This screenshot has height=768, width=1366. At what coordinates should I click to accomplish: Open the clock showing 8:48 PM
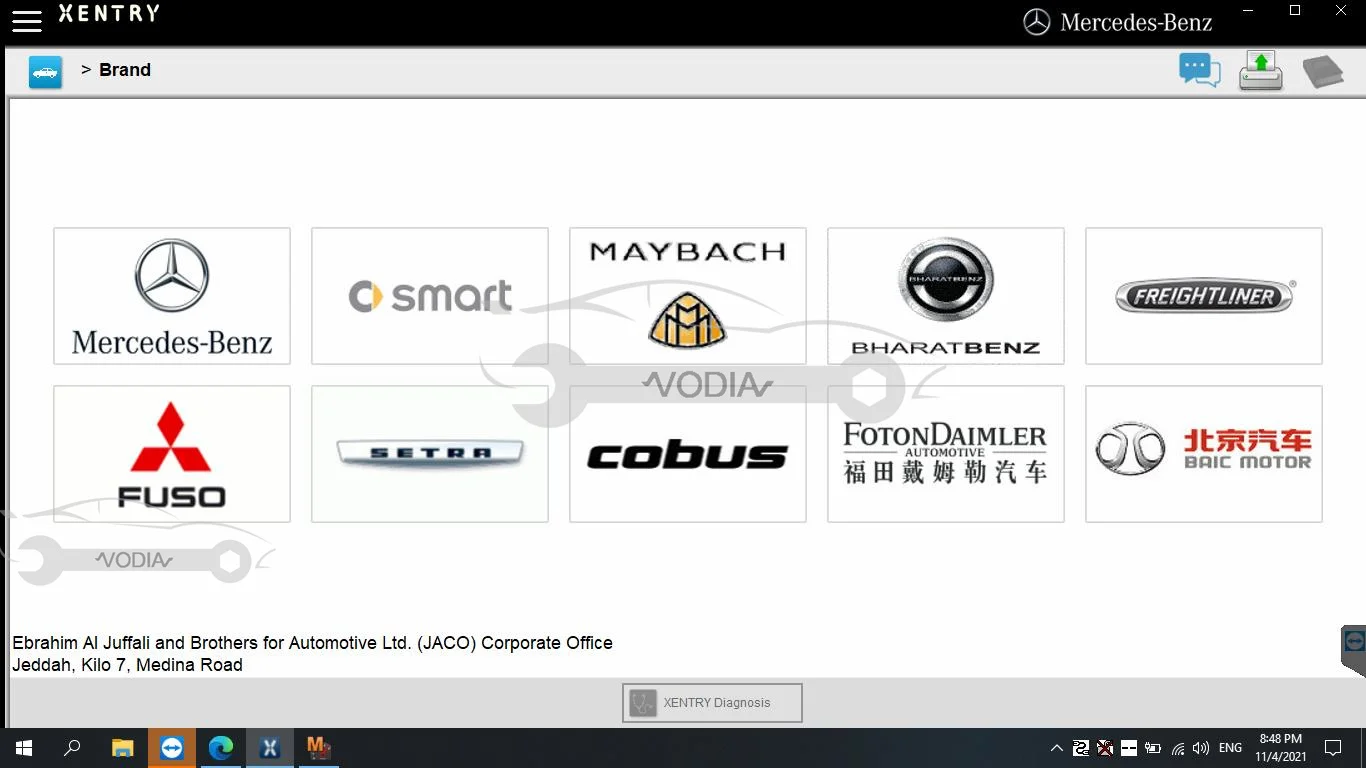click(1280, 748)
